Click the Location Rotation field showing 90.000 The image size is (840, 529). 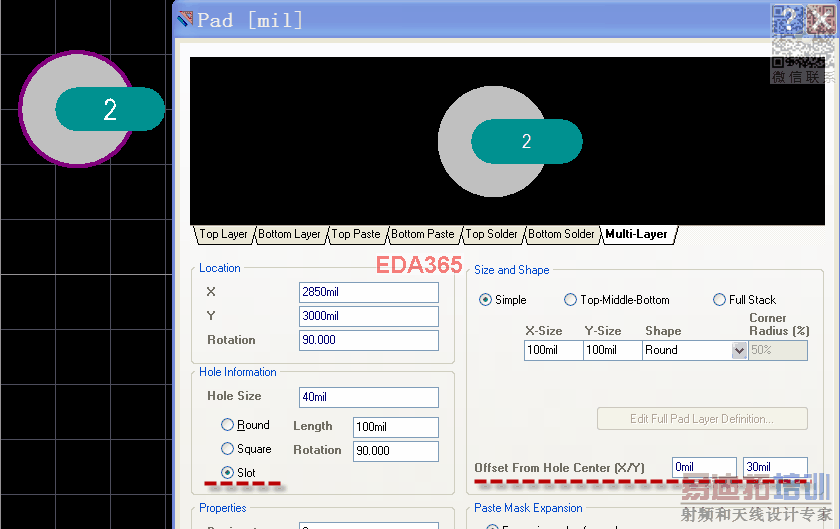369,340
